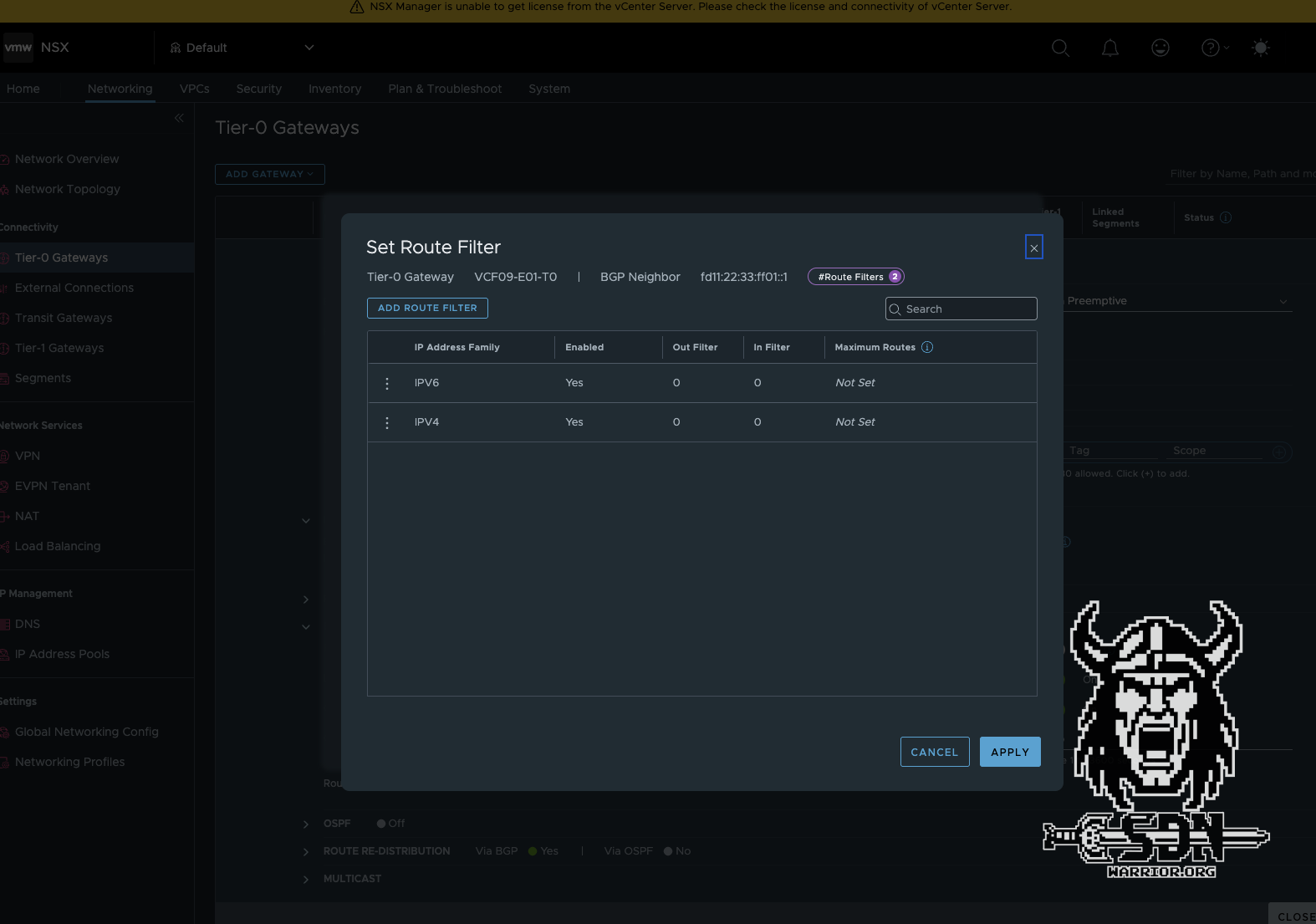
Task: Expand the Multicast section
Action: 306,879
